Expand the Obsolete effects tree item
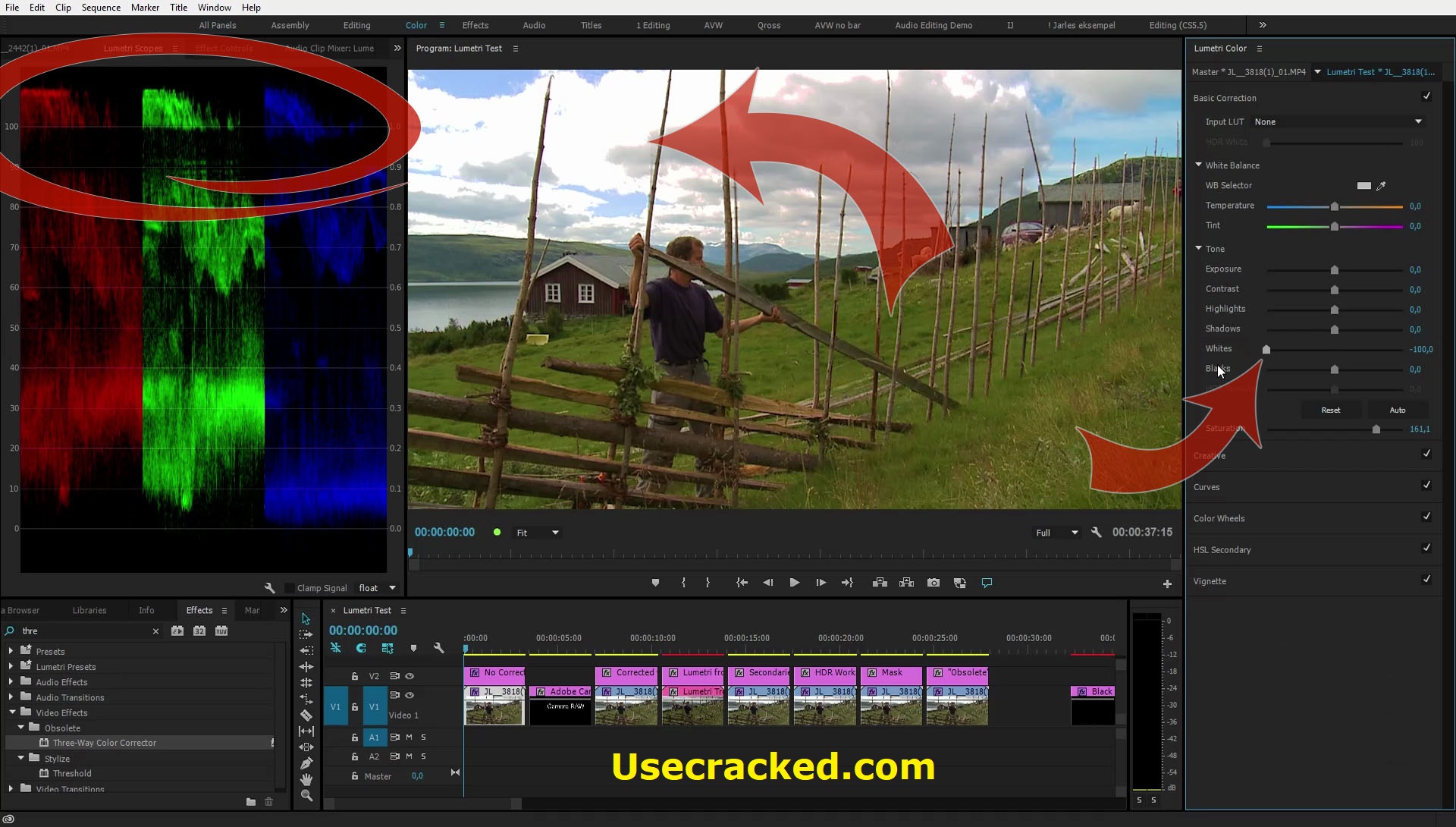The image size is (1456, 827). point(21,727)
